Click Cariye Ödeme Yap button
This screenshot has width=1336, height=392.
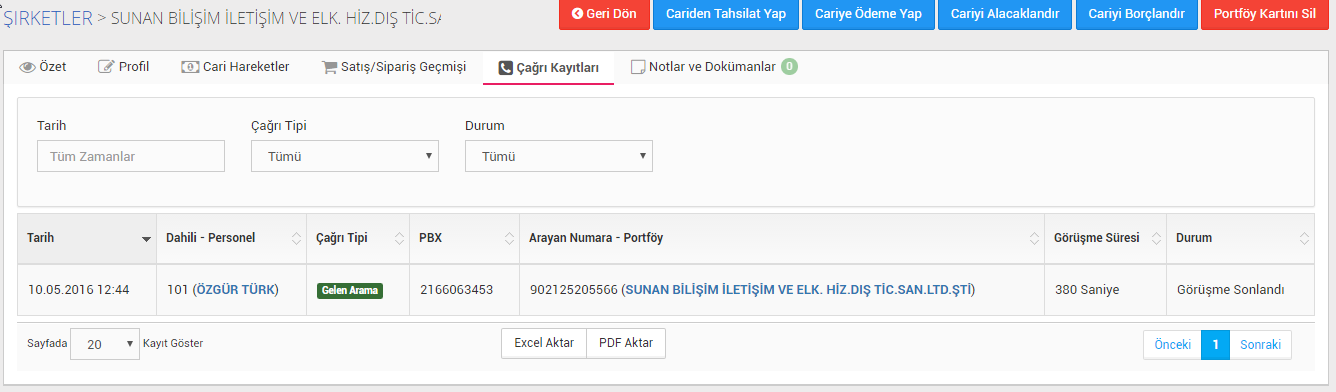pos(868,15)
